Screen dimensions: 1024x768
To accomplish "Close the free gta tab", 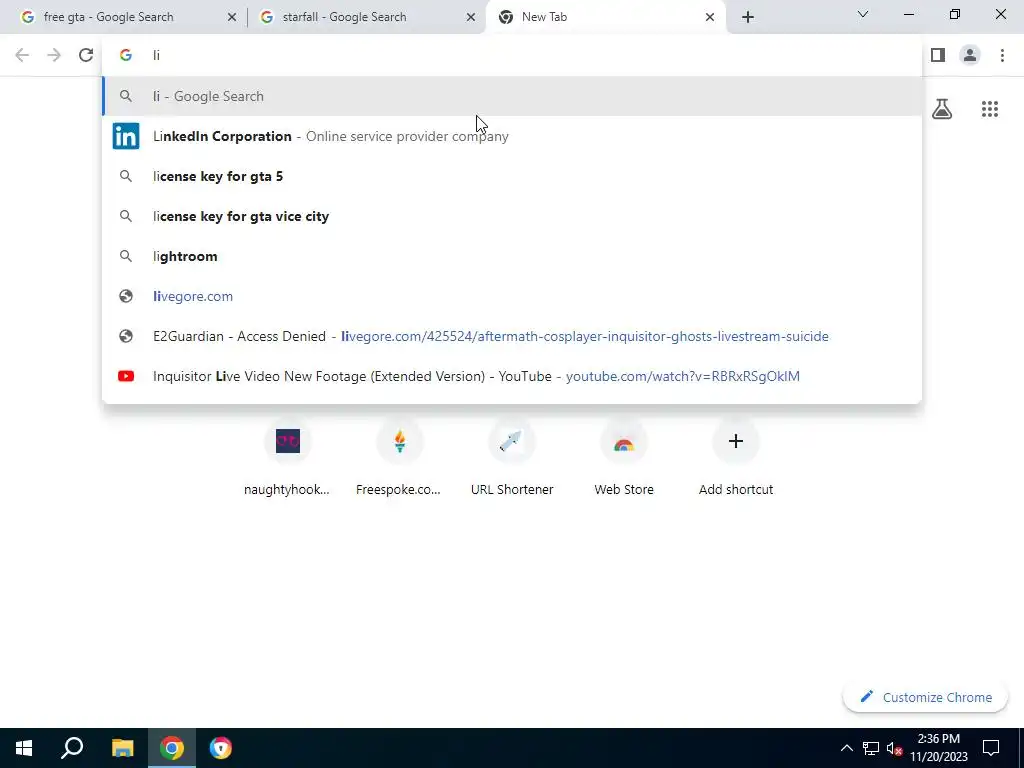I will tap(232, 17).
